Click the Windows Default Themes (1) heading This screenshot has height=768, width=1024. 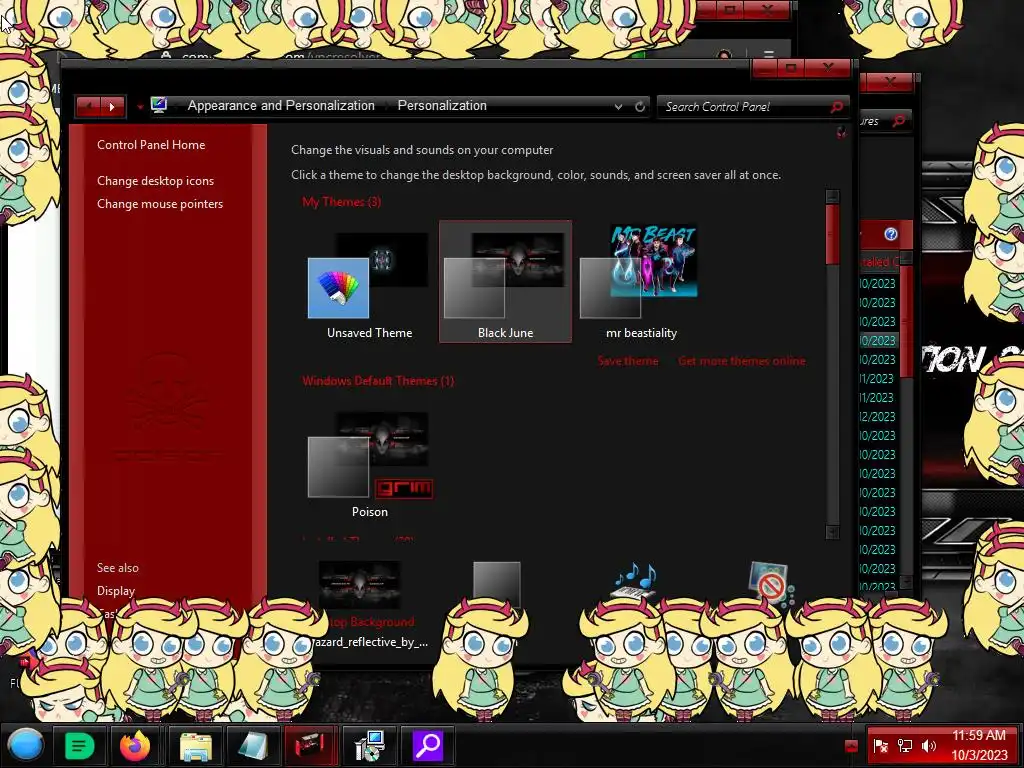[378, 381]
